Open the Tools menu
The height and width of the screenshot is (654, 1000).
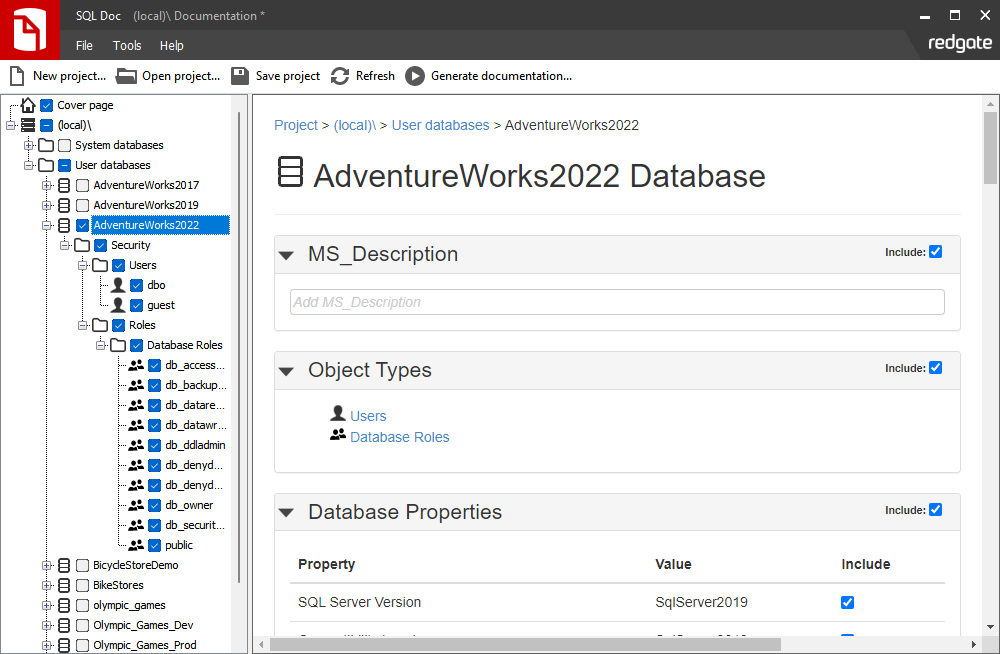tap(127, 45)
